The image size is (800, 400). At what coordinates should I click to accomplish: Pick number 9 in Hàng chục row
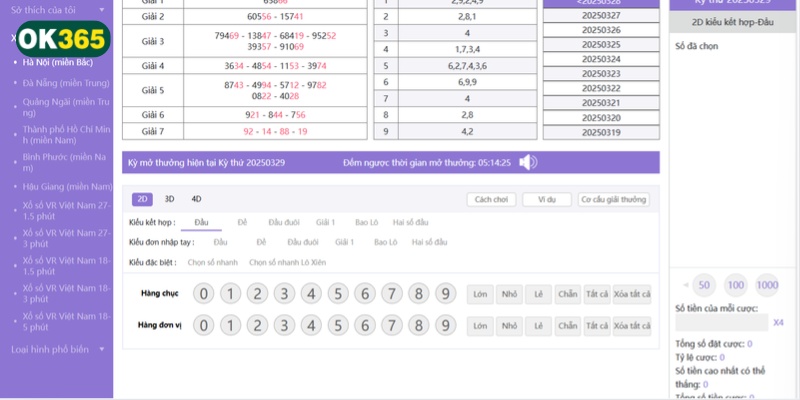[x=446, y=293]
